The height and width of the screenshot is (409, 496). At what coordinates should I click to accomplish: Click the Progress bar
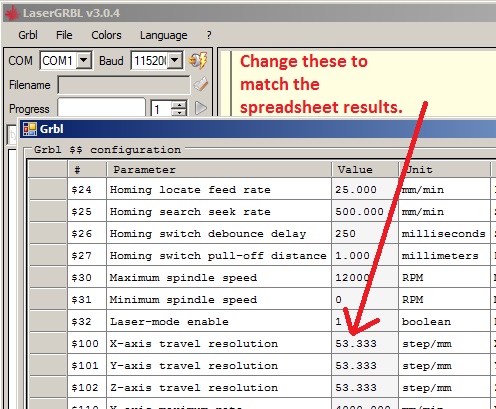click(x=101, y=108)
